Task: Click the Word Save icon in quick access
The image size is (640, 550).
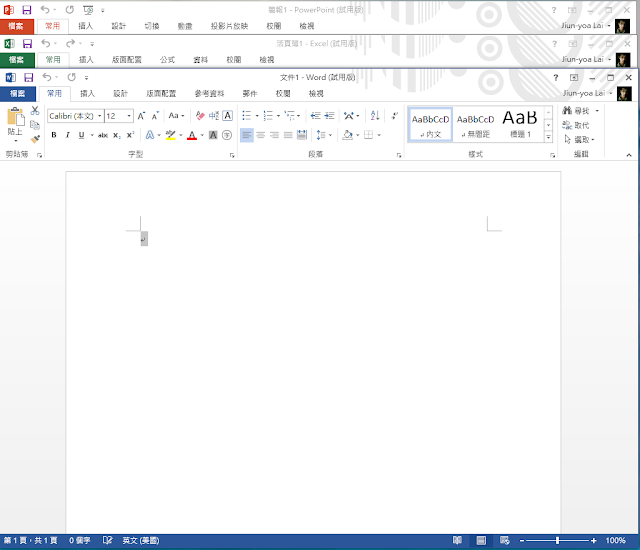Action: (29, 77)
